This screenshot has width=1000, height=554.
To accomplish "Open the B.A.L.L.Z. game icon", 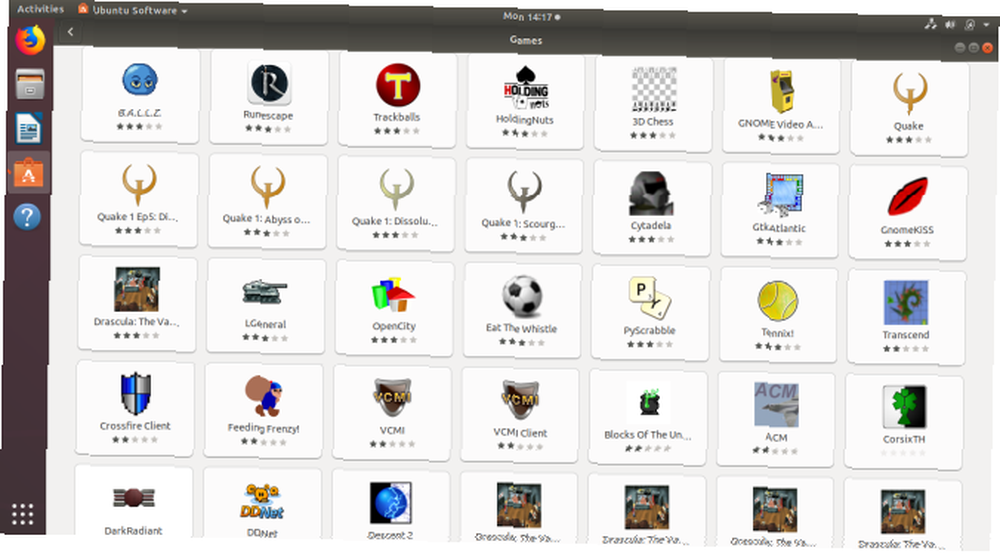I will pyautogui.click(x=140, y=81).
